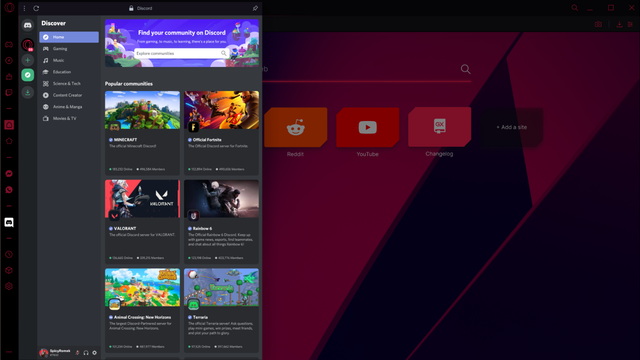Select the Gaming category
Screen dimensions: 640x360
click(69, 49)
